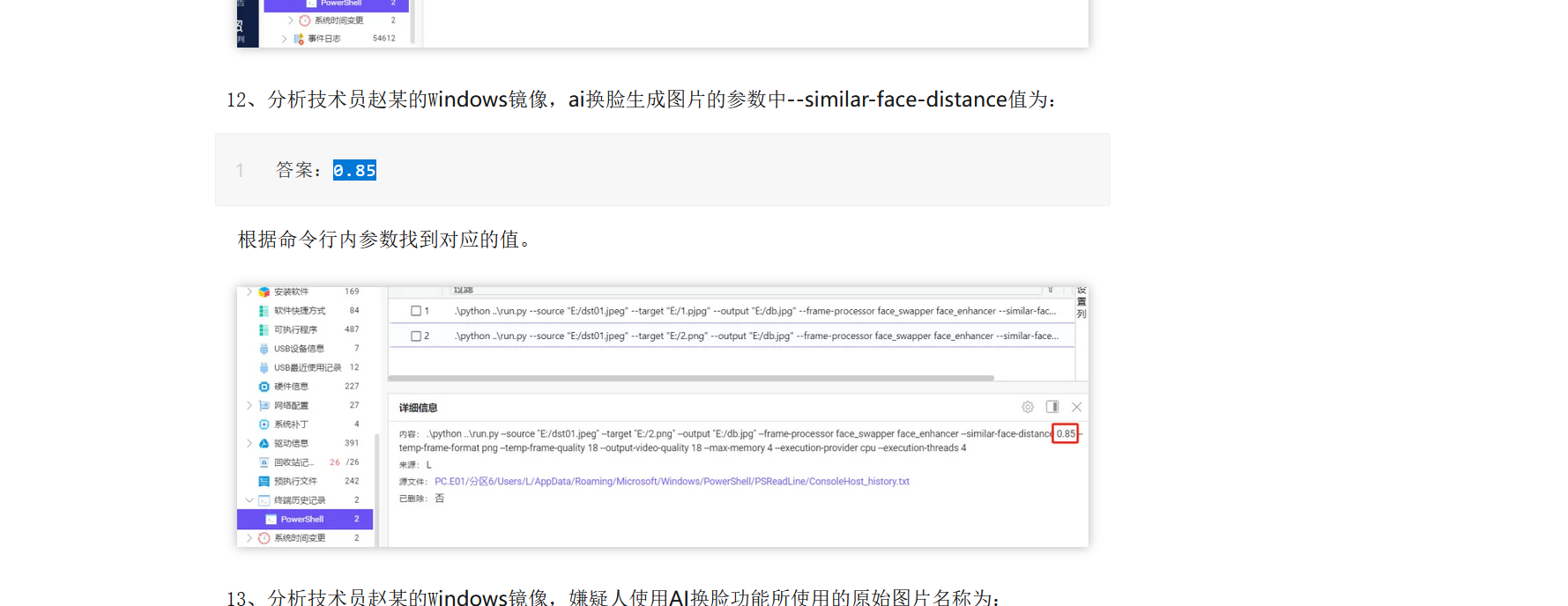The width and height of the screenshot is (1568, 606).
Task: Collapse the 终端历史记录 tree node
Action: pyautogui.click(x=249, y=500)
